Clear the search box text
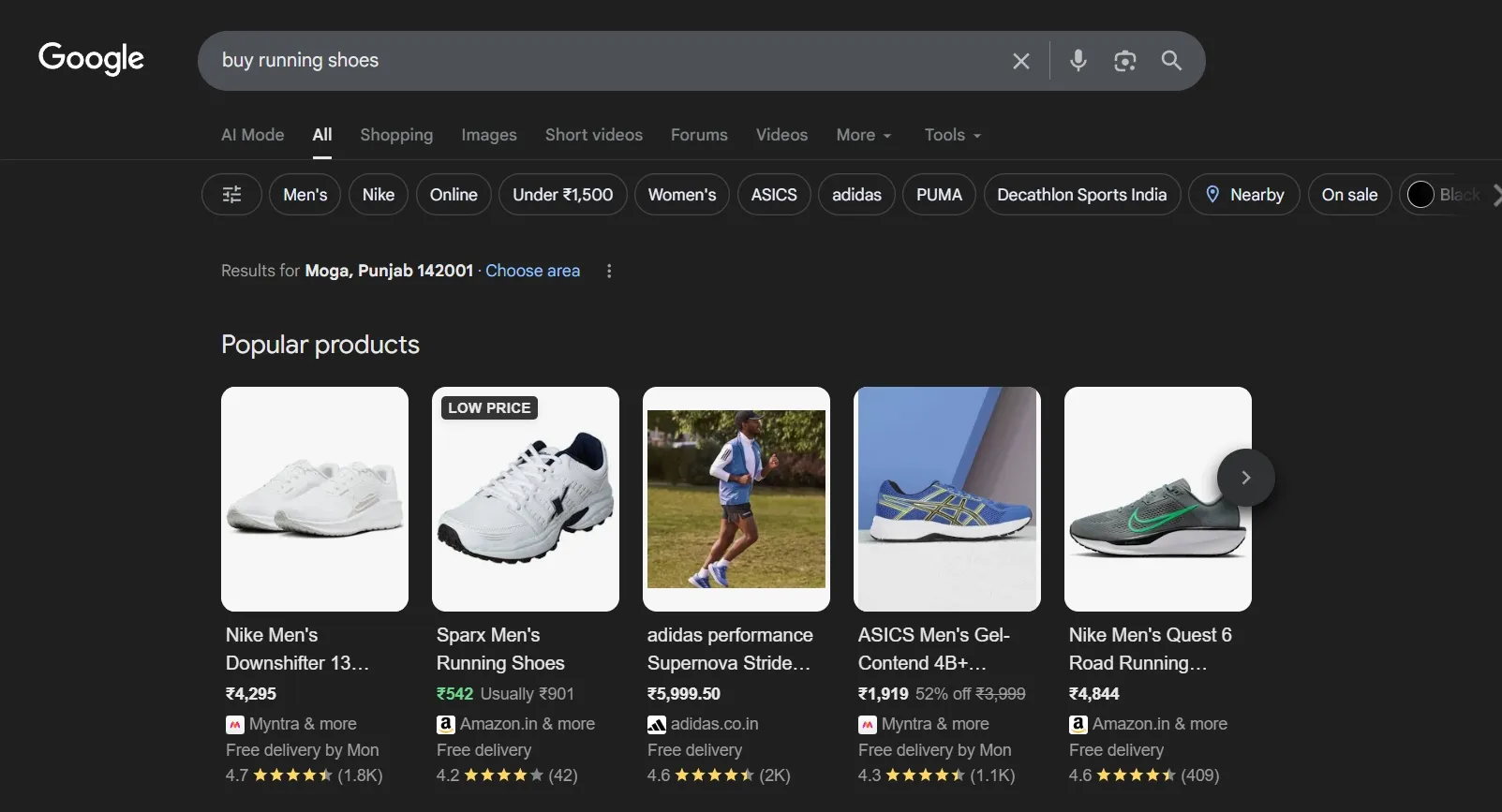1502x812 pixels. tap(1020, 61)
